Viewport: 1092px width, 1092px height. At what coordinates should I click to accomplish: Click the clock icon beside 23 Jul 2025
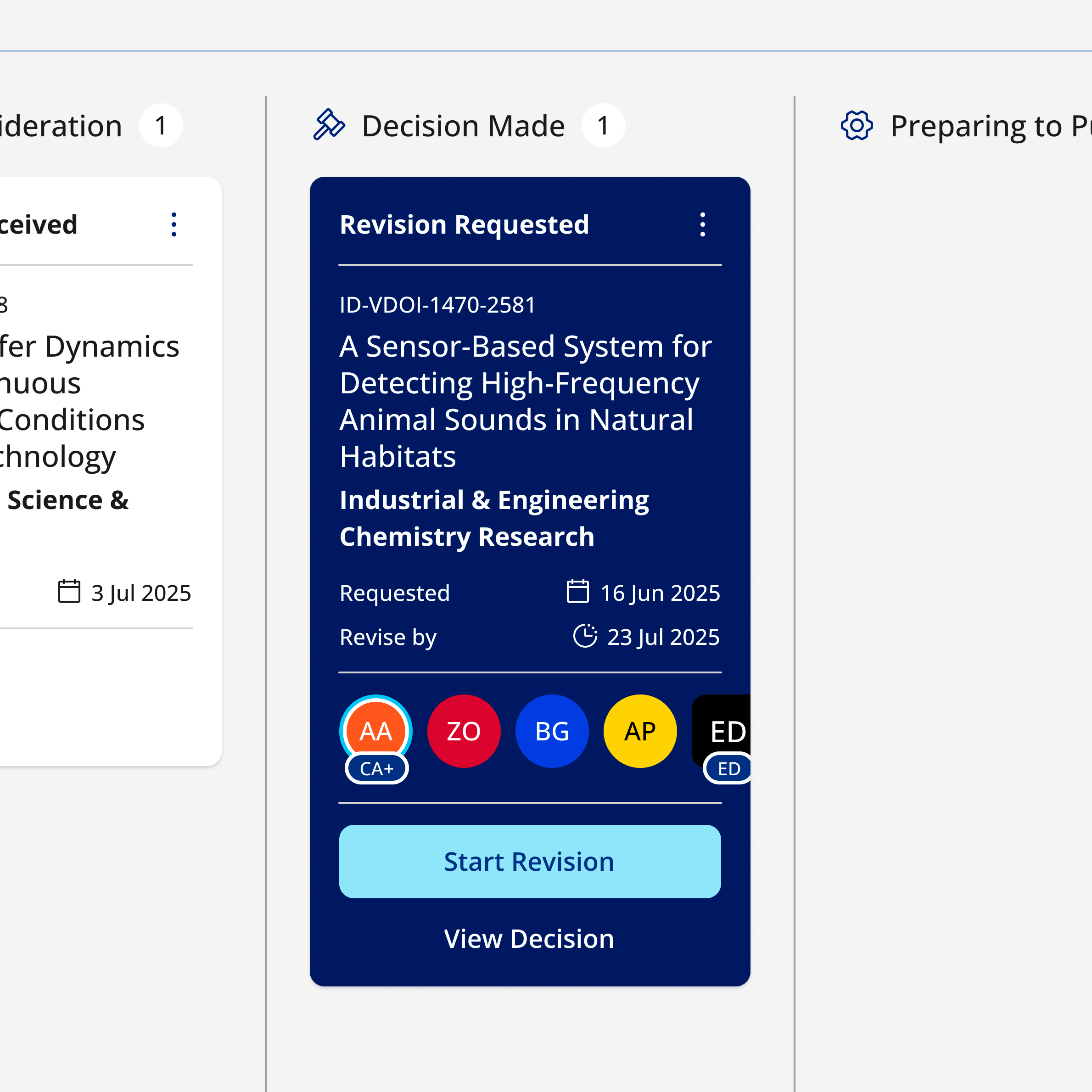click(584, 636)
